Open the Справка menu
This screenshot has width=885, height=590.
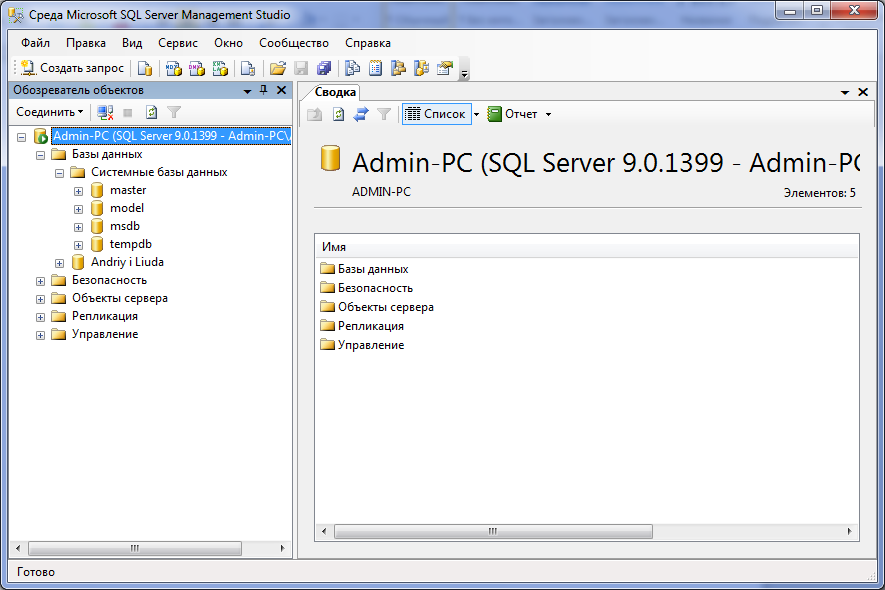(368, 43)
